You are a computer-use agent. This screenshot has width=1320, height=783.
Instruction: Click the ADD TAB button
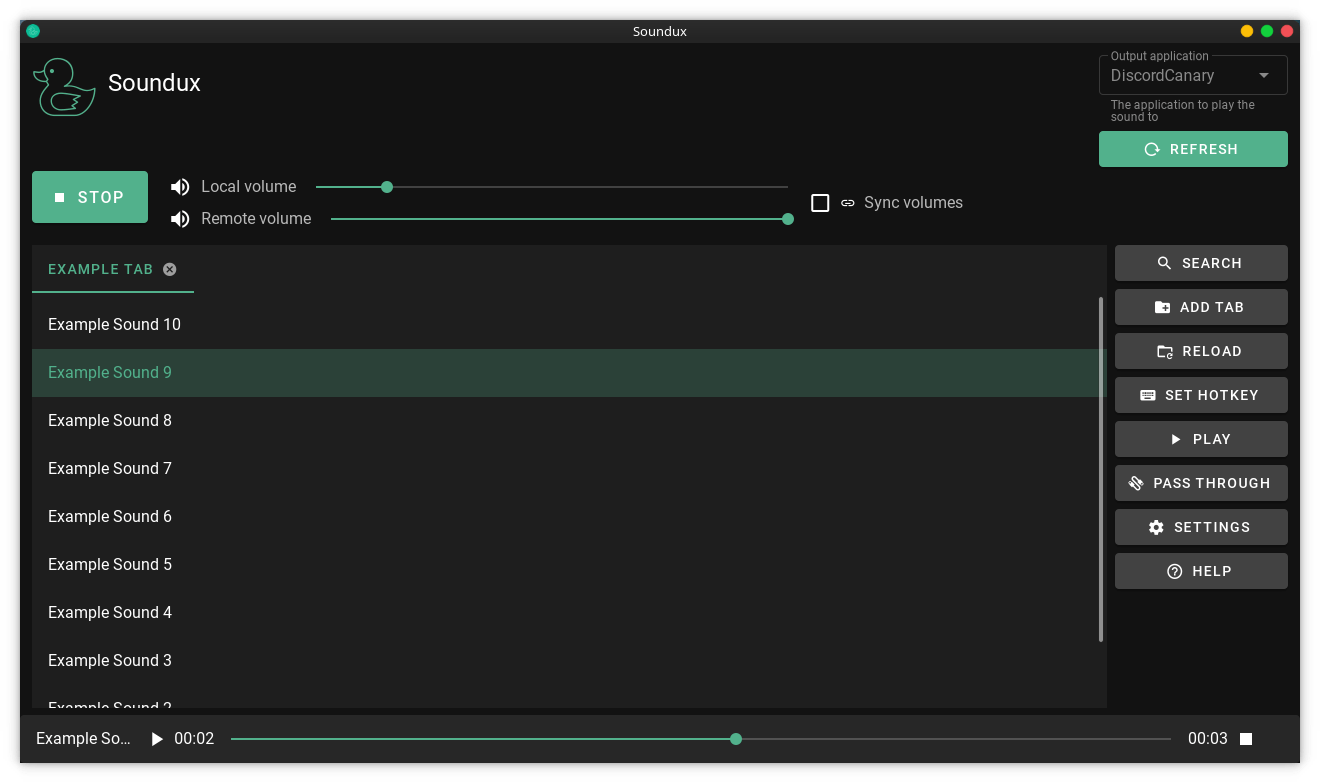(1201, 307)
